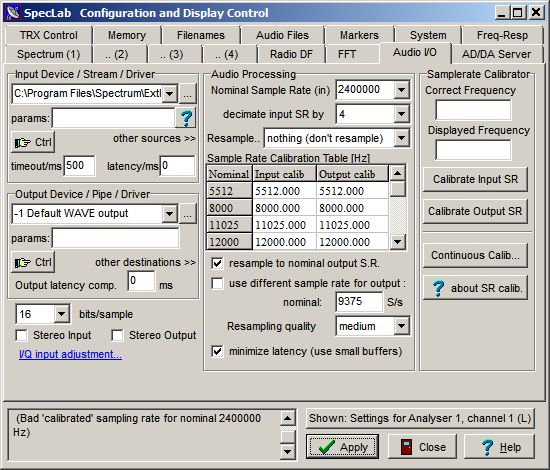Open the Freq-Resp tab
550x470 pixels.
502,35
